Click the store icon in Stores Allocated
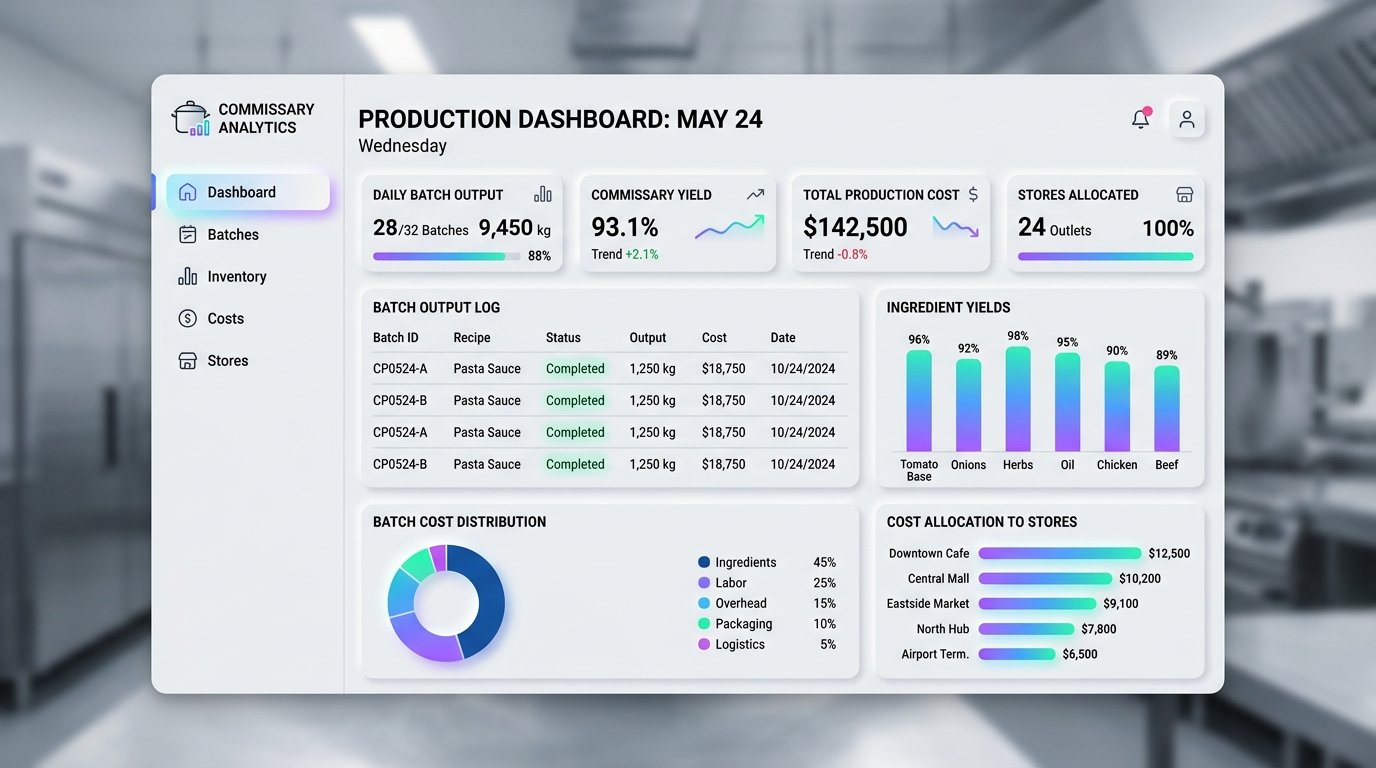This screenshot has width=1376, height=768. [1185, 194]
